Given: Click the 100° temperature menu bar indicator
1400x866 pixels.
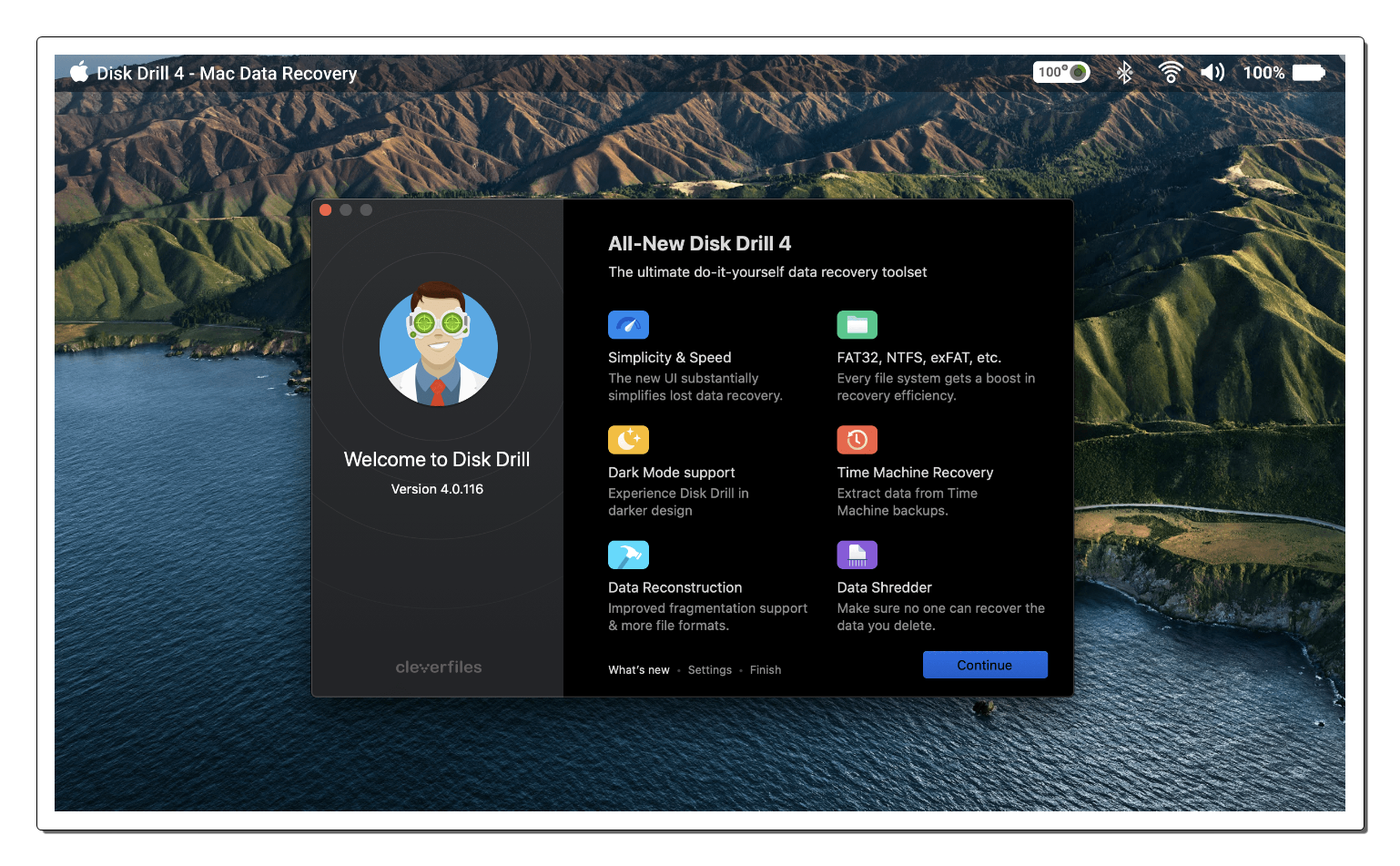Looking at the screenshot, I should click(x=1061, y=72).
